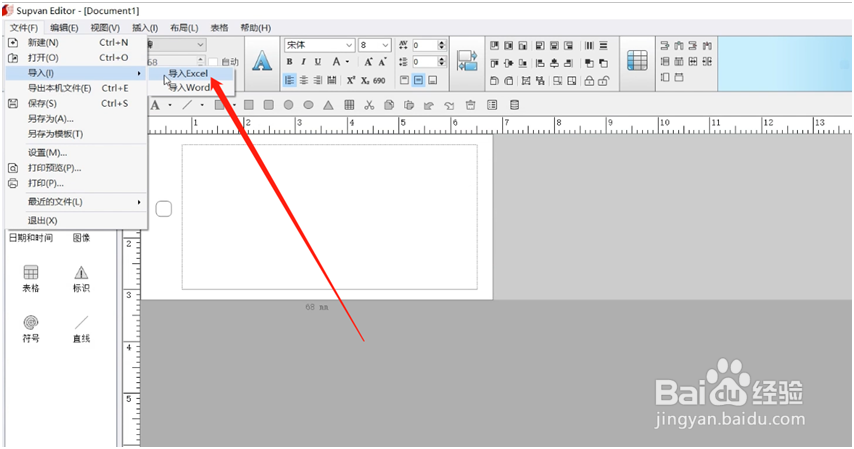The width and height of the screenshot is (854, 449).
Task: Expand the label type combo box
Action: [x=200, y=45]
